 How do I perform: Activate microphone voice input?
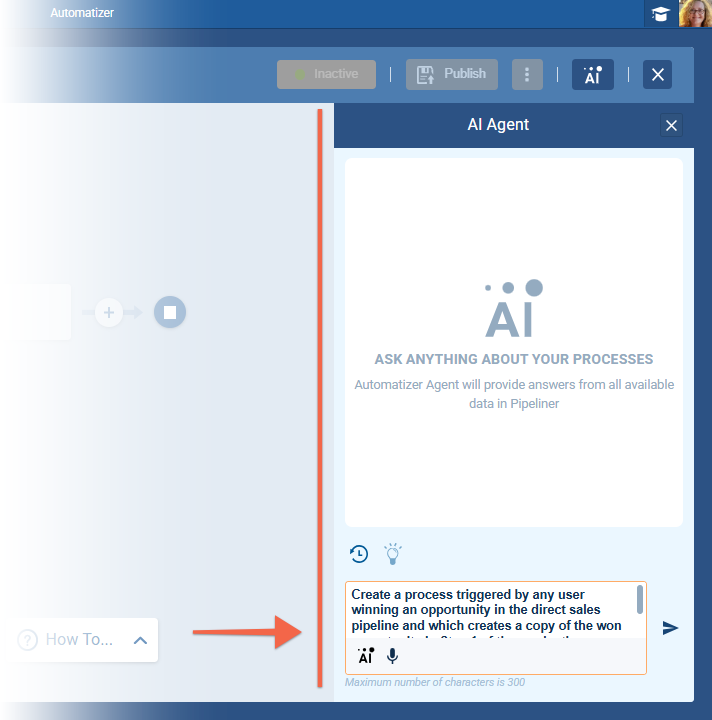pyautogui.click(x=393, y=656)
